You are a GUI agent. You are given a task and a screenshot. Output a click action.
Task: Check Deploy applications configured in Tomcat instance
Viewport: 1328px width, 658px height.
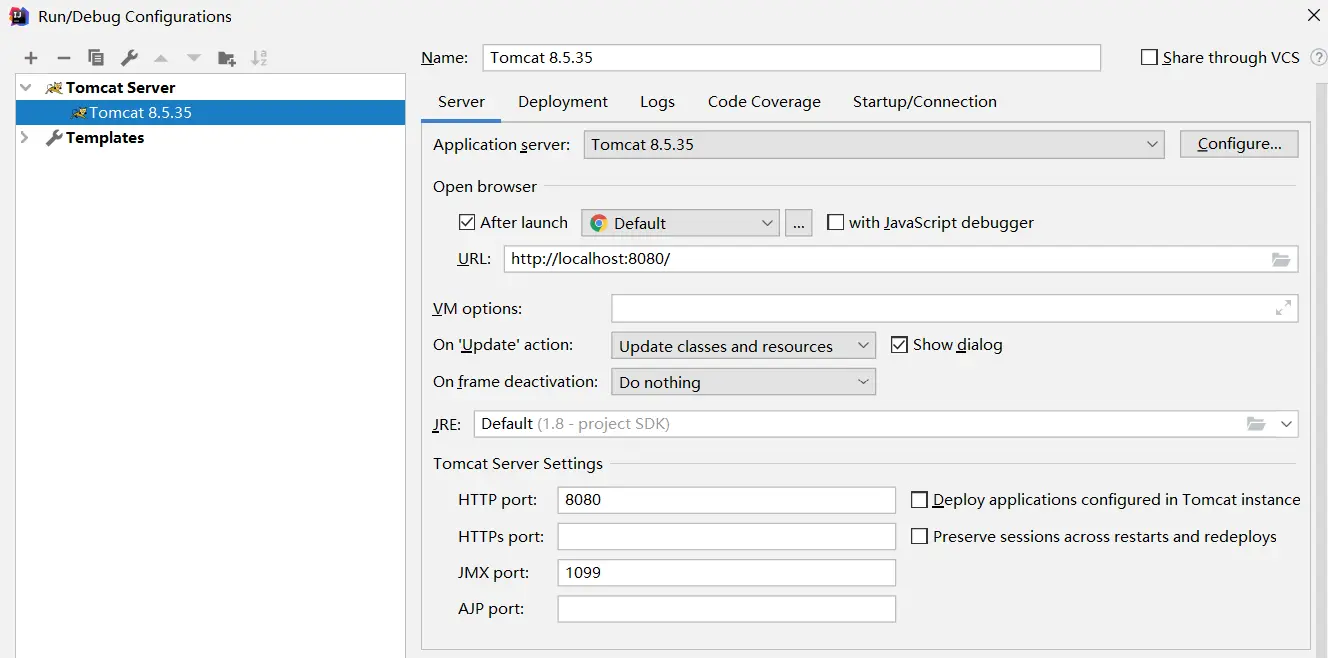(x=920, y=499)
